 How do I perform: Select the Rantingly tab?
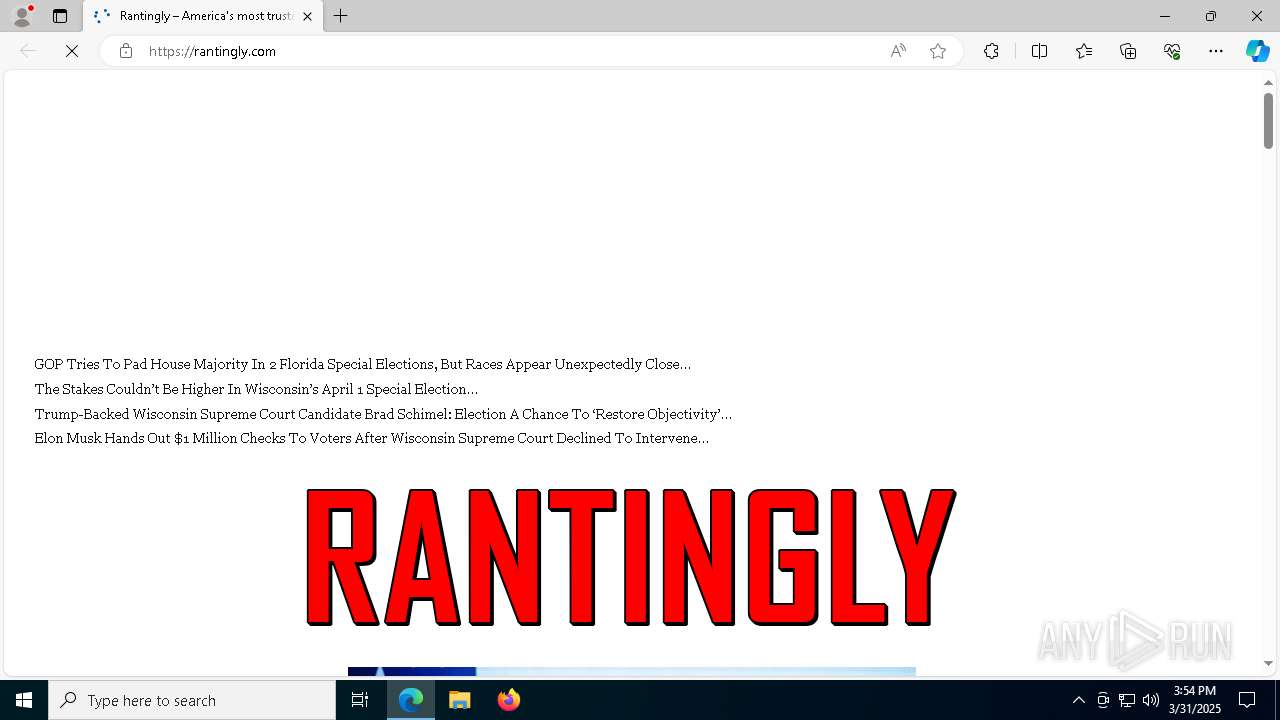[203, 16]
